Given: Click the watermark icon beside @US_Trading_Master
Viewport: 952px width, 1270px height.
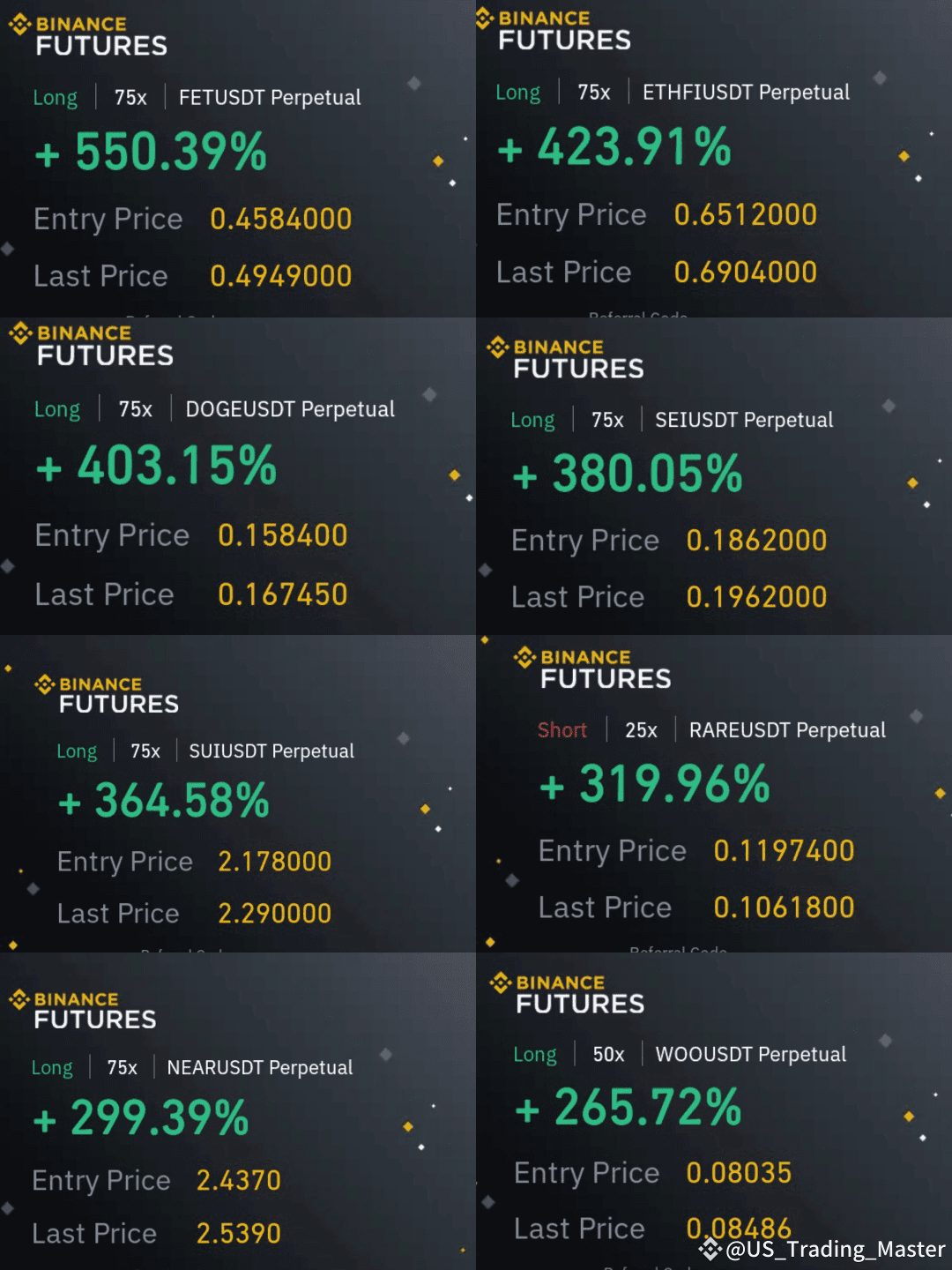Looking at the screenshot, I should (710, 1249).
